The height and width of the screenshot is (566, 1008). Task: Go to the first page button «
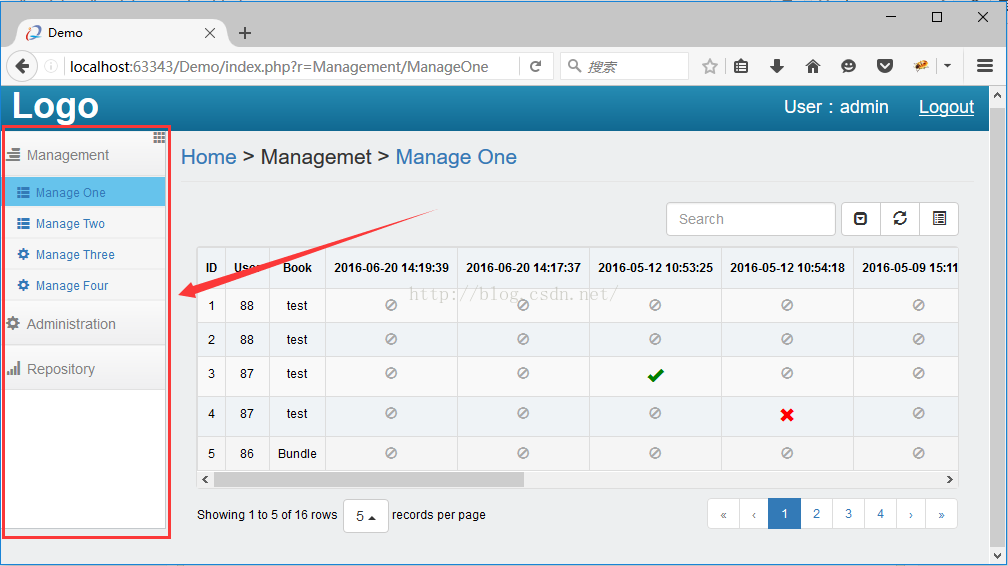[724, 514]
